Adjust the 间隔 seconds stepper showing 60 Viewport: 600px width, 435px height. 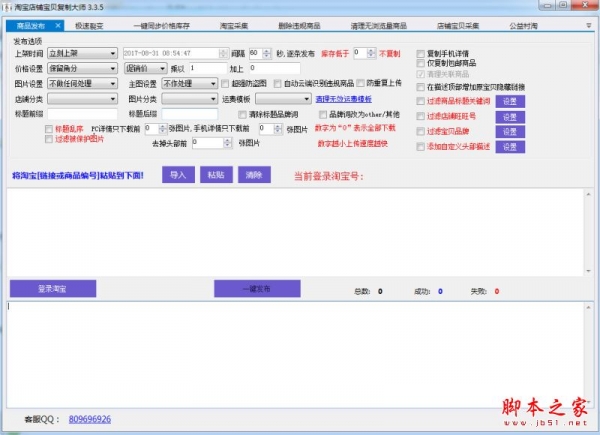(267, 53)
